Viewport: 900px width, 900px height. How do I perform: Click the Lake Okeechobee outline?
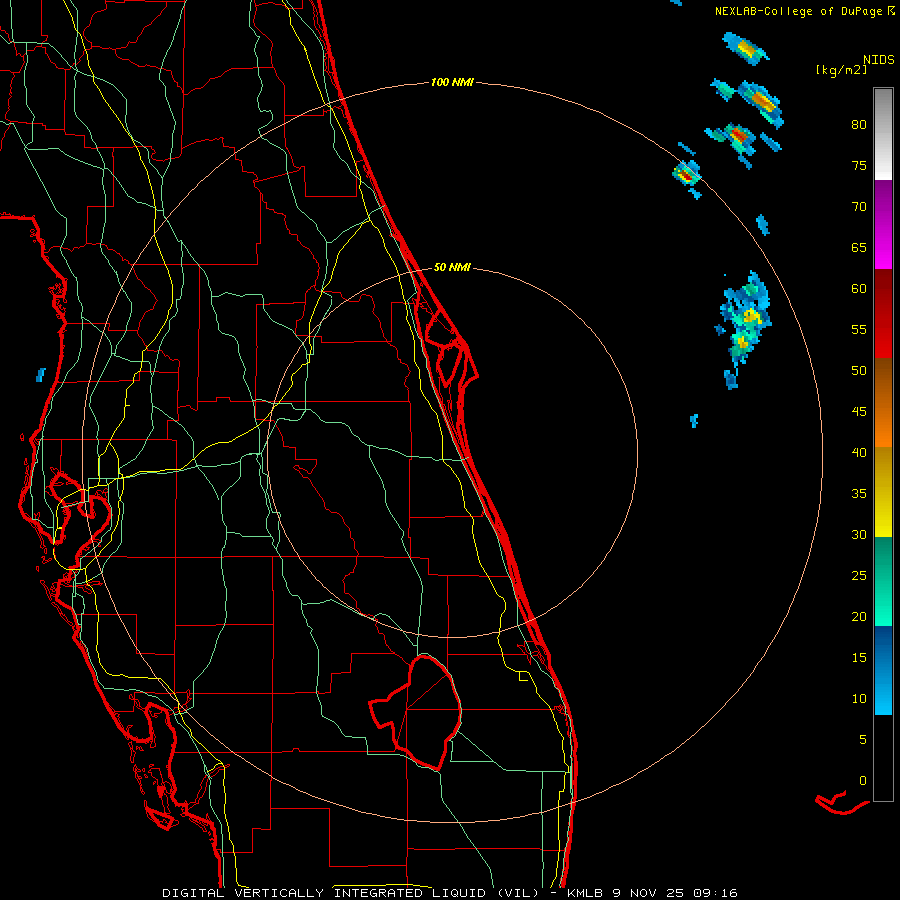[417, 712]
